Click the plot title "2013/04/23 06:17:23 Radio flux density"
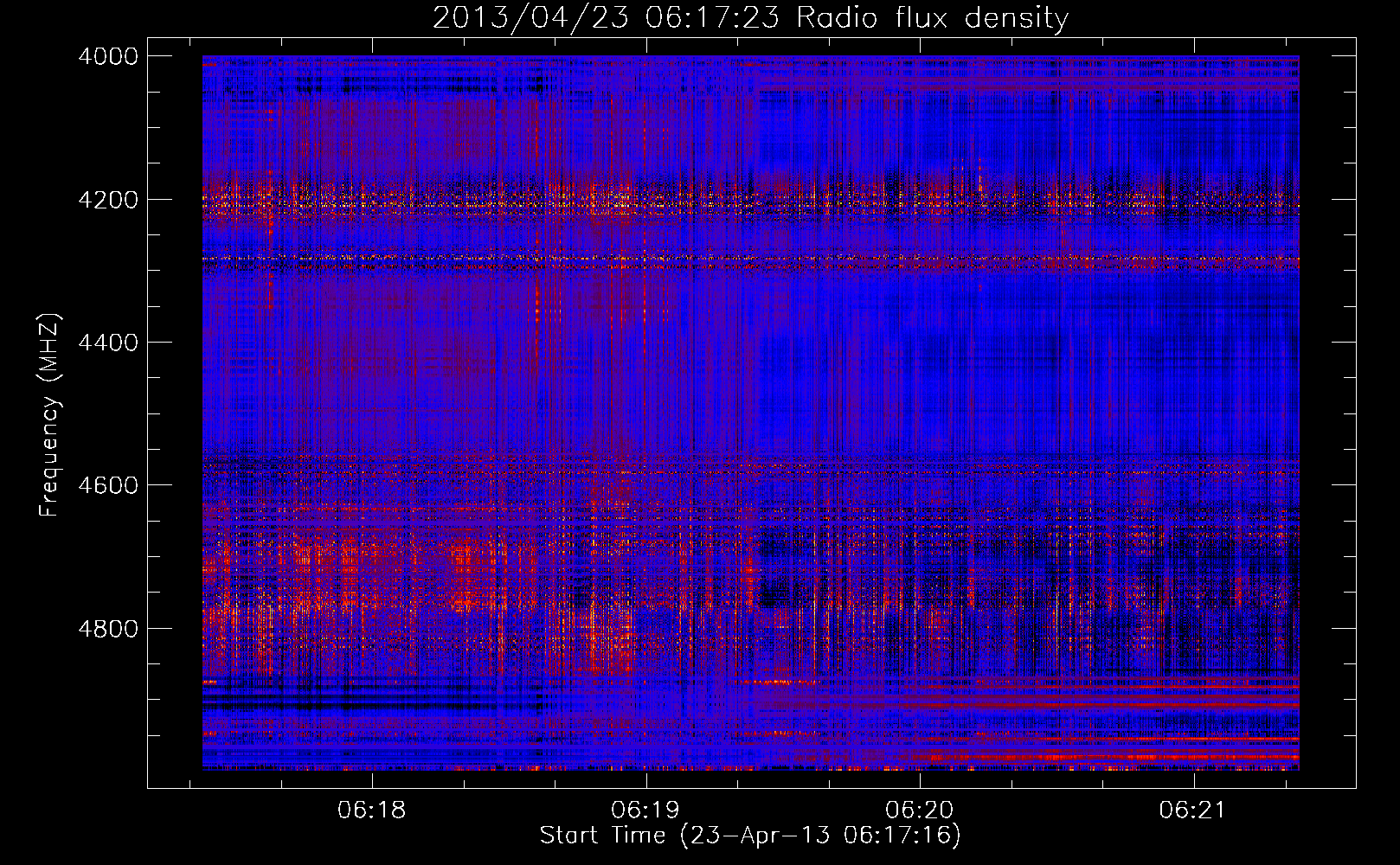This screenshot has width=1400, height=865. pyautogui.click(x=750, y=18)
